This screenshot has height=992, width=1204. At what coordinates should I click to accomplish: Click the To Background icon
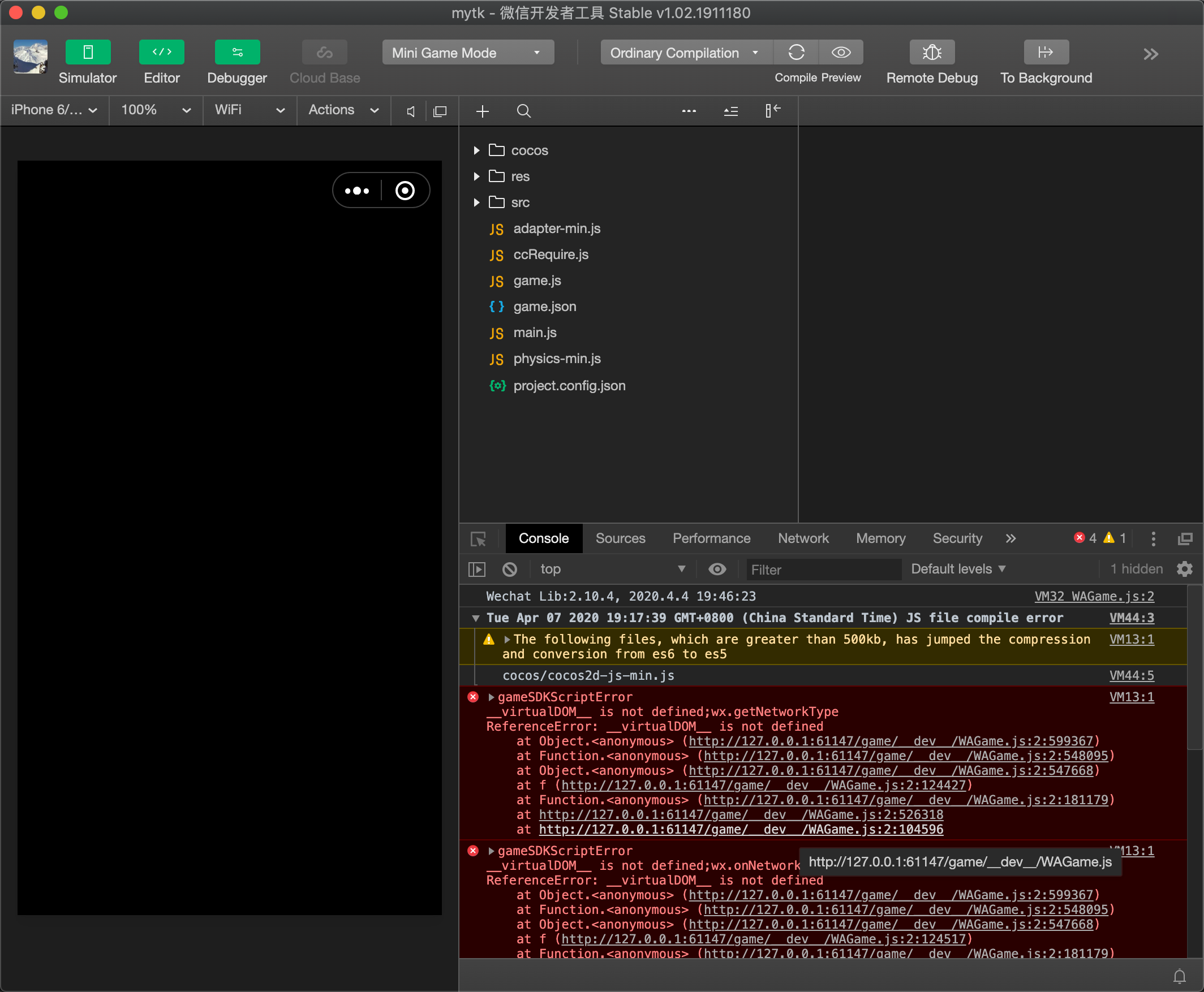point(1046,53)
